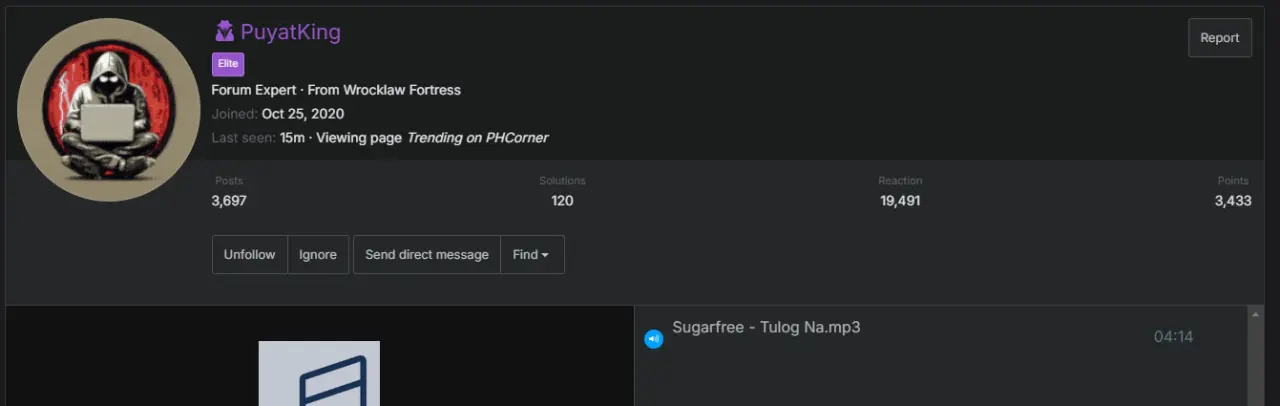Send direct message to PuyatKing

(427, 255)
